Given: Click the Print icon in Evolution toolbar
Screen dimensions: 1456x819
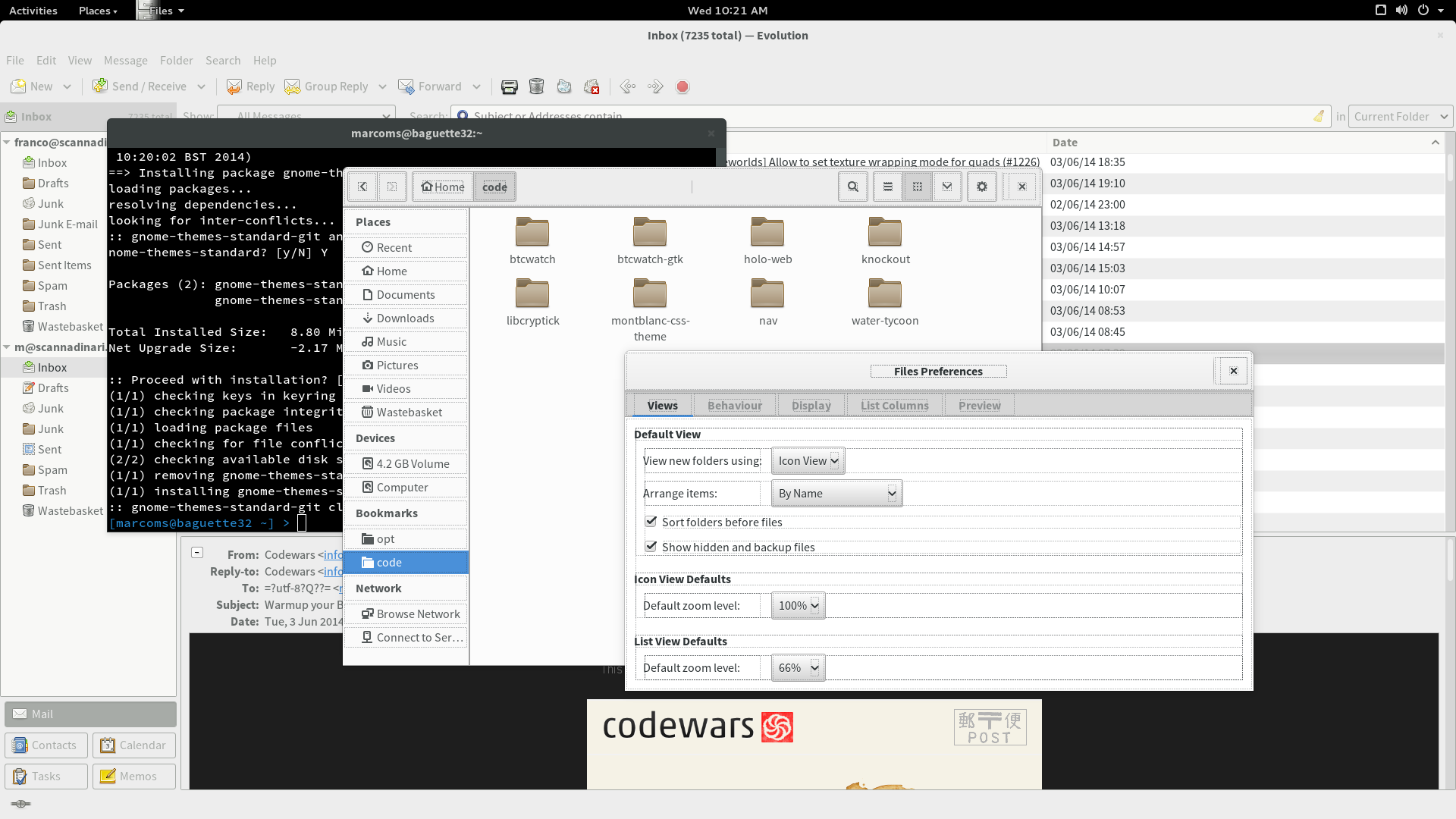Looking at the screenshot, I should pos(510,86).
